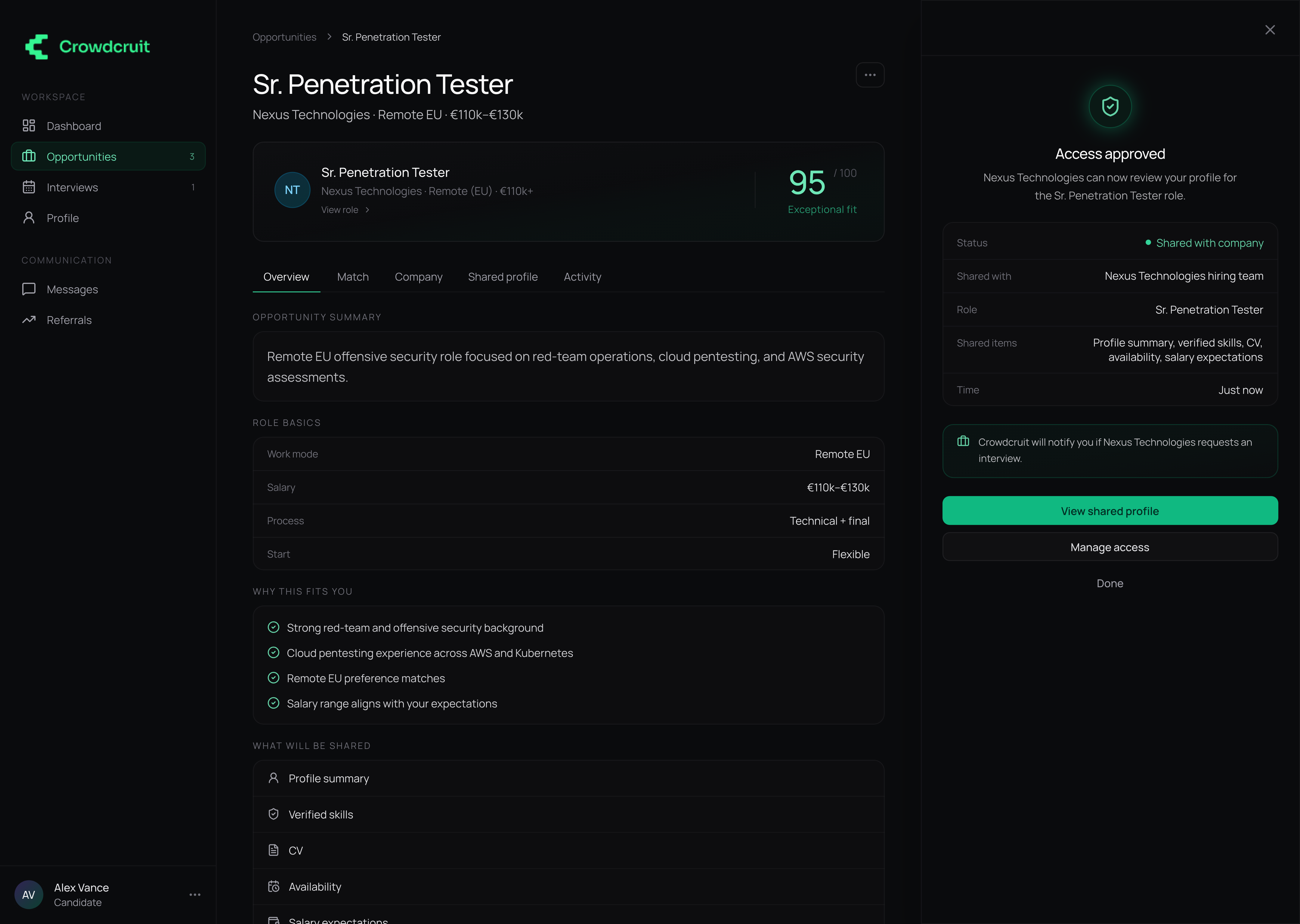Click the 95 match score
The image size is (1300, 924).
click(806, 183)
